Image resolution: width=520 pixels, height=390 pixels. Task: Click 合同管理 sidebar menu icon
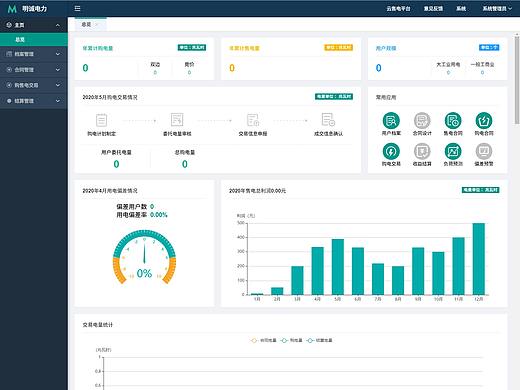(9, 70)
